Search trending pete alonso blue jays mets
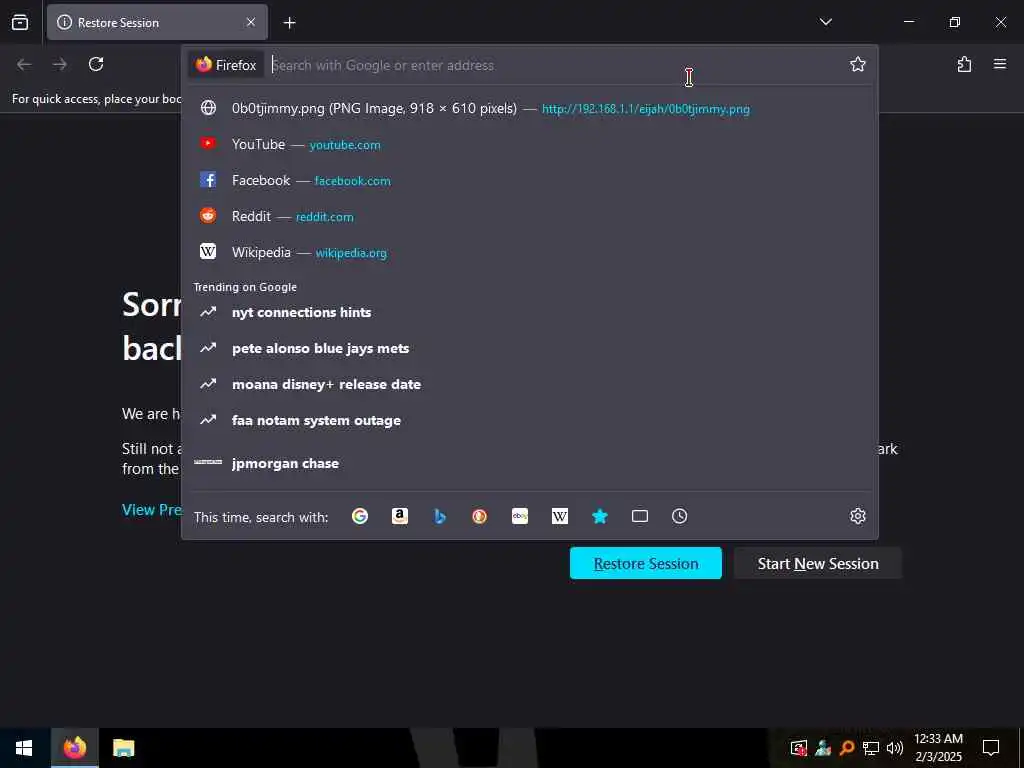This screenshot has height=768, width=1024. tap(530, 348)
